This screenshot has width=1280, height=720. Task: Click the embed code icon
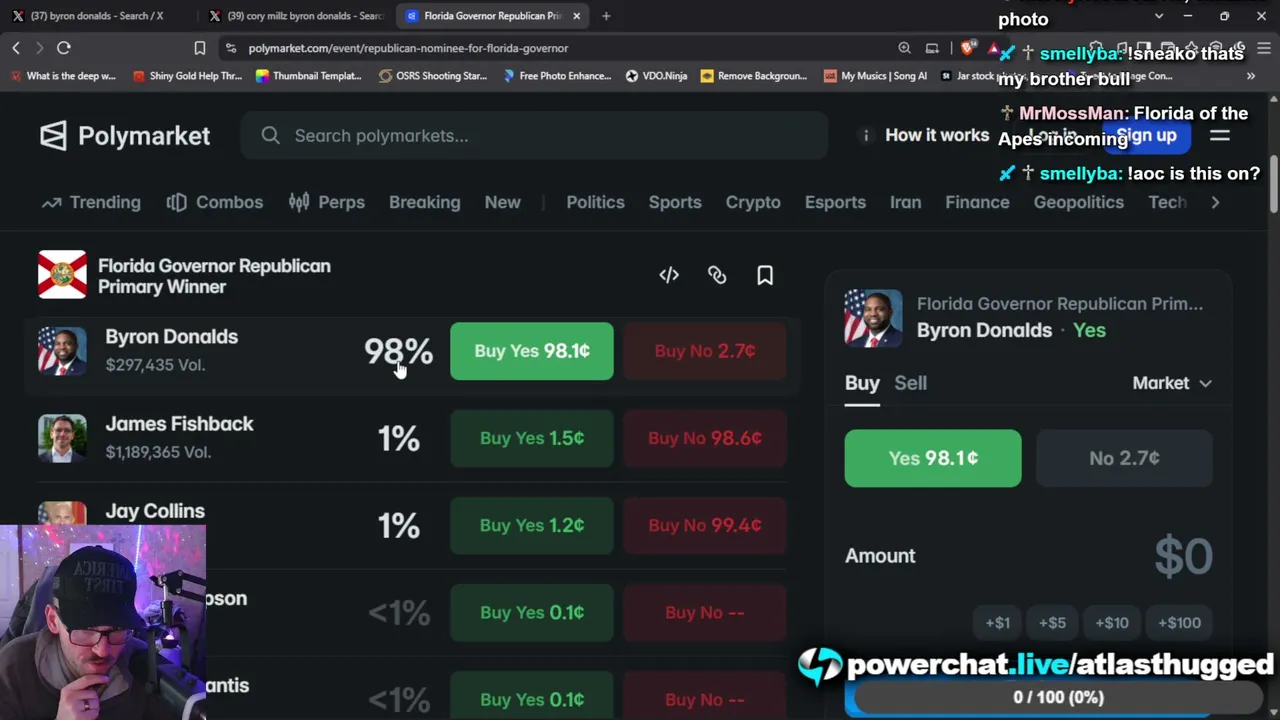click(669, 275)
